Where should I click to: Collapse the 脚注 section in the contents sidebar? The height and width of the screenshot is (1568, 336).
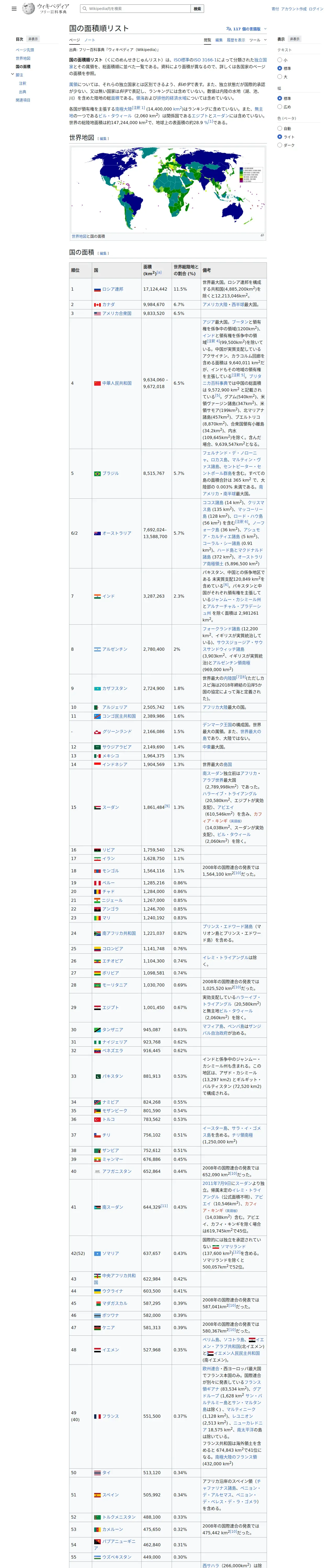point(12,74)
